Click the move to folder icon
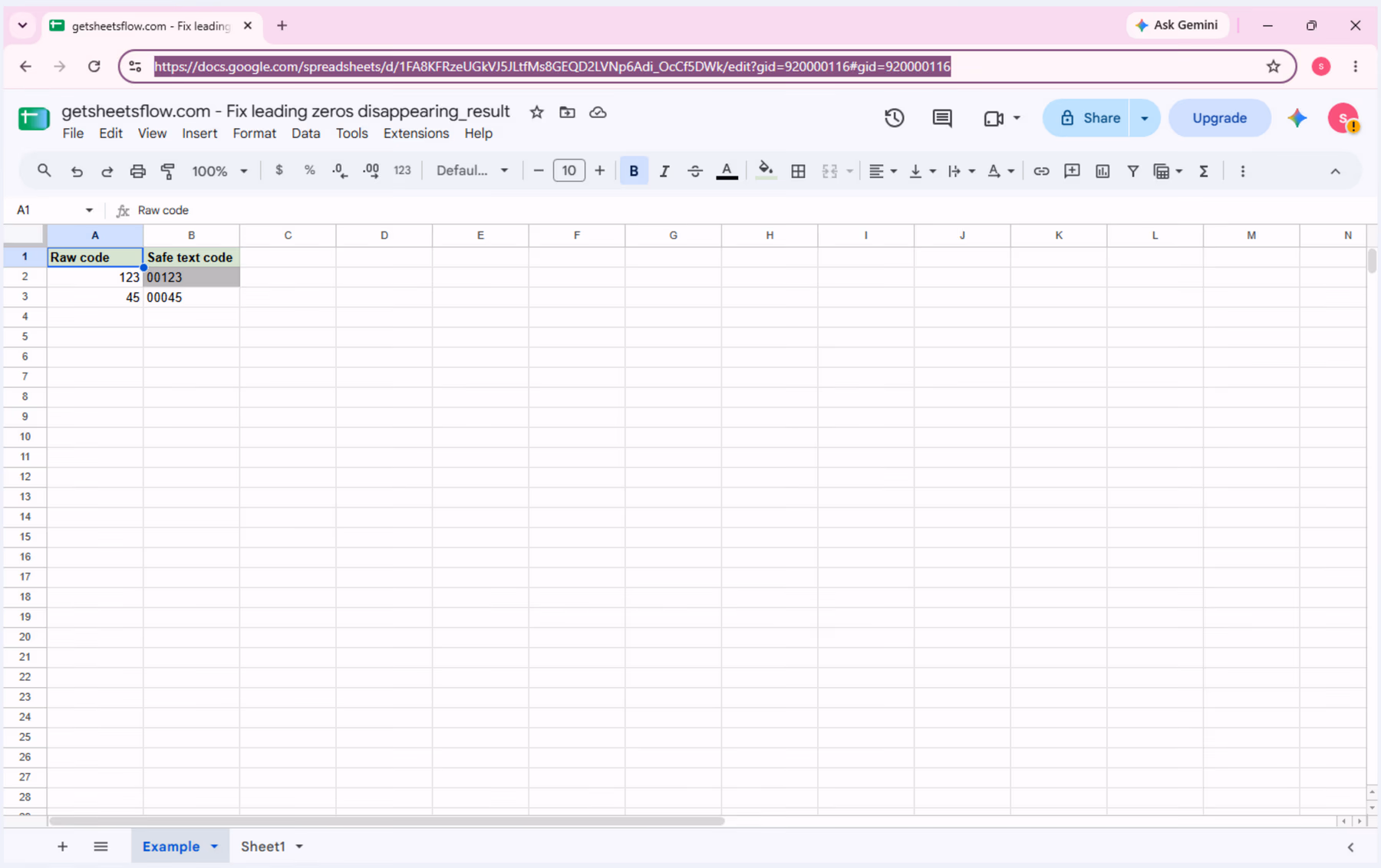The image size is (1381, 868). 567,113
